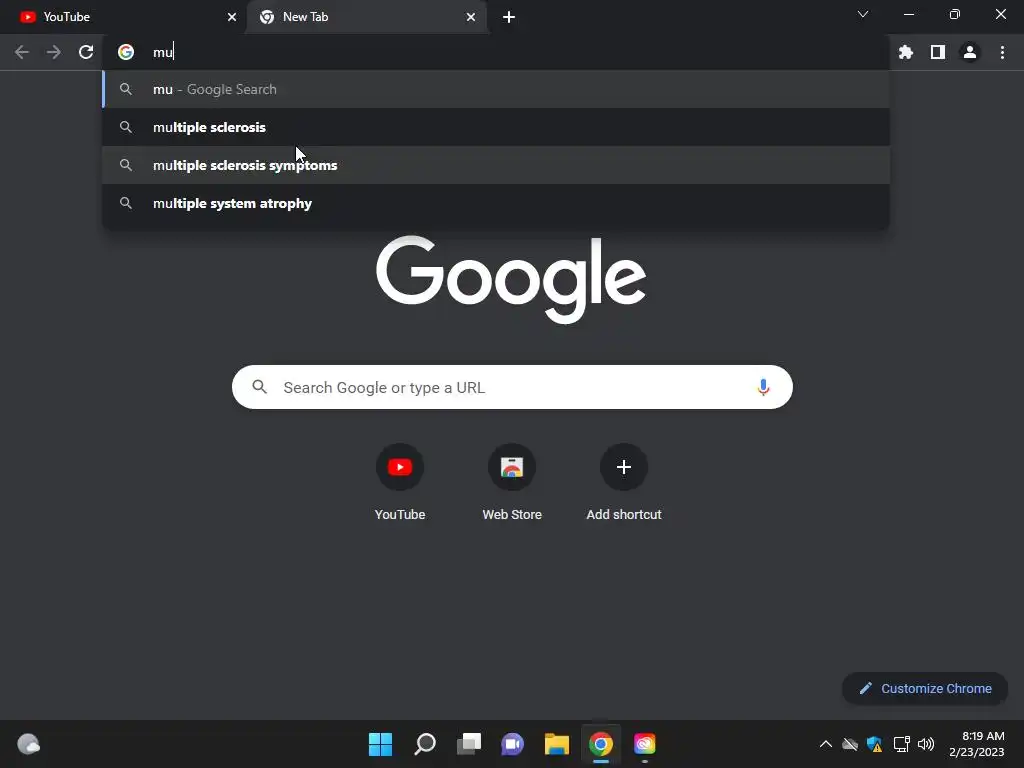Toggle the side panel icon
Image resolution: width=1024 pixels, height=768 pixels.
(x=938, y=52)
